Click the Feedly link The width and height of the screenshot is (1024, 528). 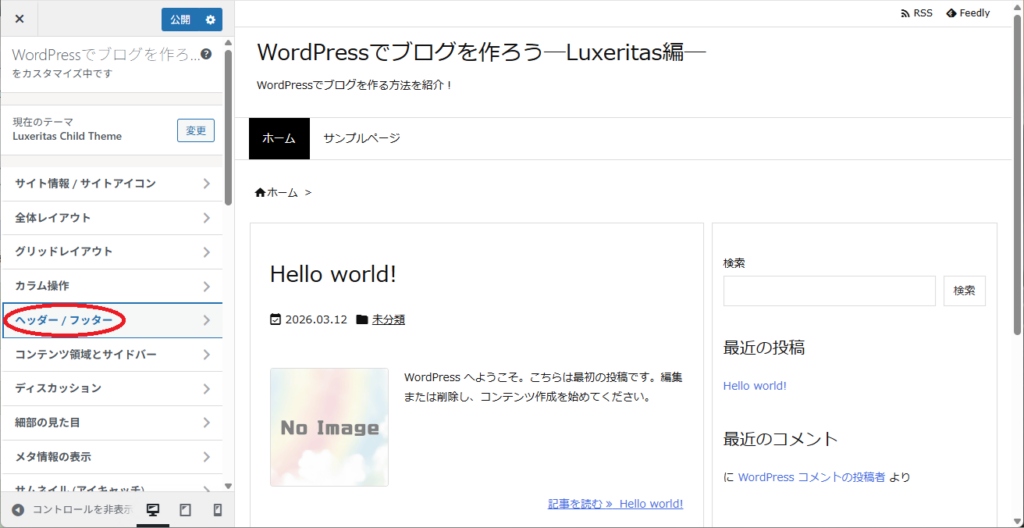[x=968, y=13]
